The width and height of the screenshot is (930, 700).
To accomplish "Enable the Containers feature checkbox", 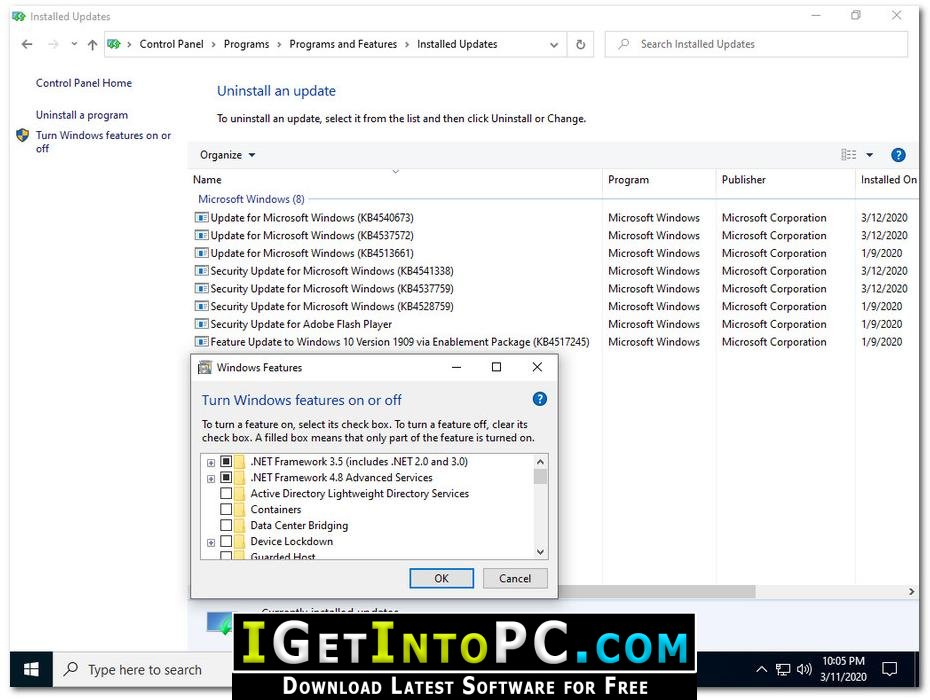I will pos(226,509).
